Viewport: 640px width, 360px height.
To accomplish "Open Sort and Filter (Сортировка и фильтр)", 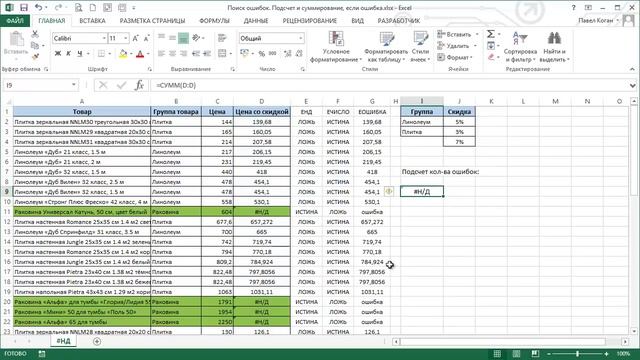I will (520, 47).
